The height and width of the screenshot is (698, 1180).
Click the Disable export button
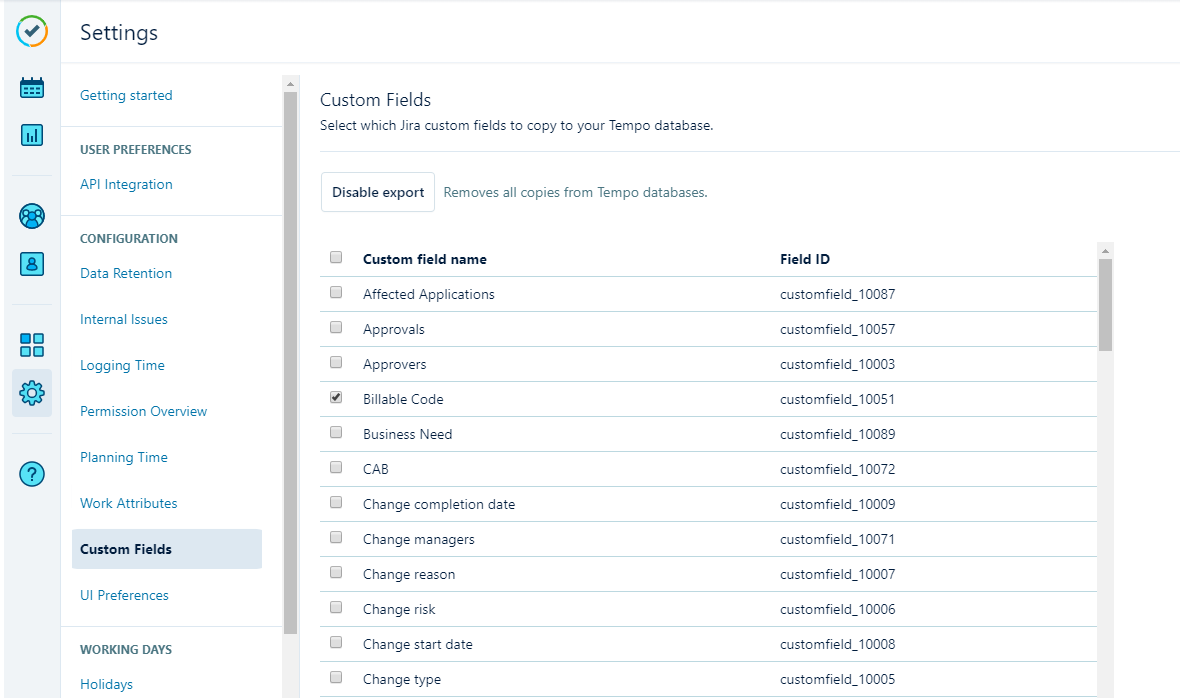(378, 192)
